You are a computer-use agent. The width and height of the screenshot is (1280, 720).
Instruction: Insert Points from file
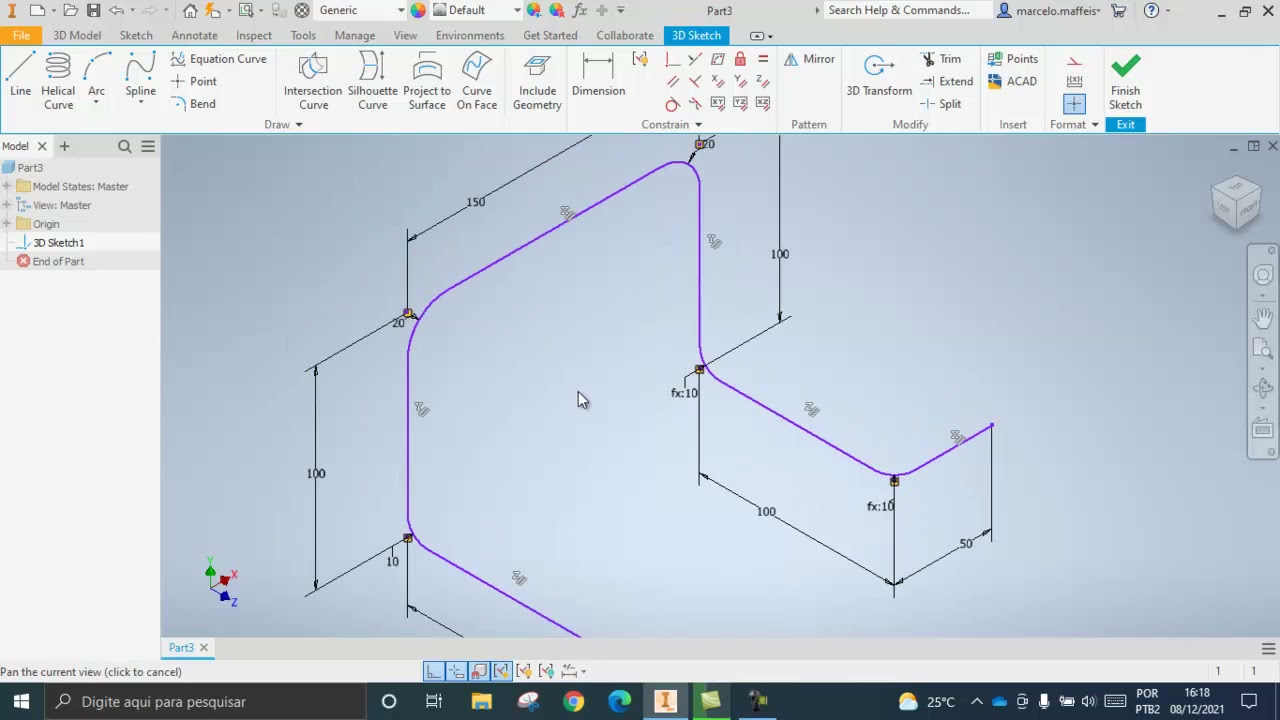1012,59
